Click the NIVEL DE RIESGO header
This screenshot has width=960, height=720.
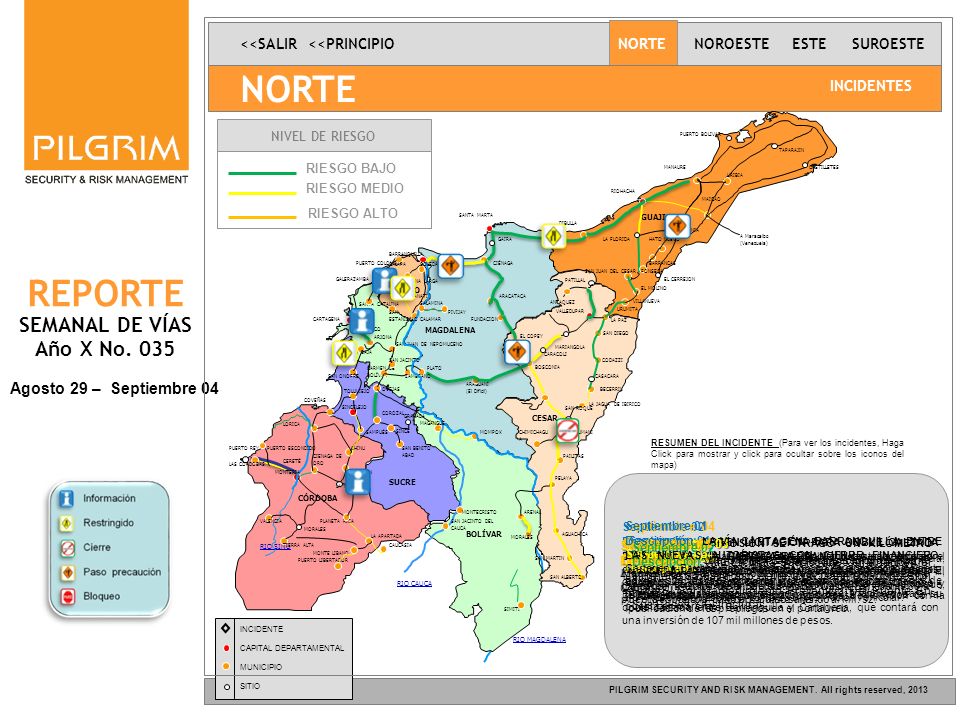pyautogui.click(x=324, y=136)
